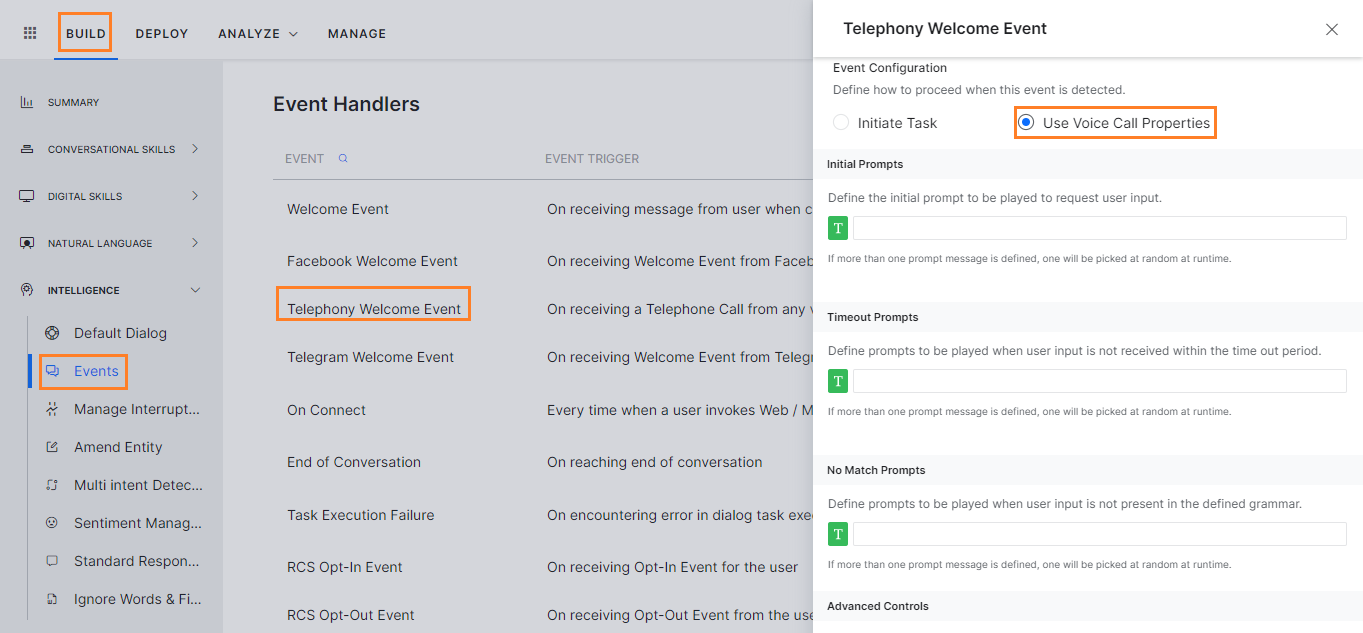Select the Initiate Task radio button
The image size is (1363, 633).
(x=841, y=123)
